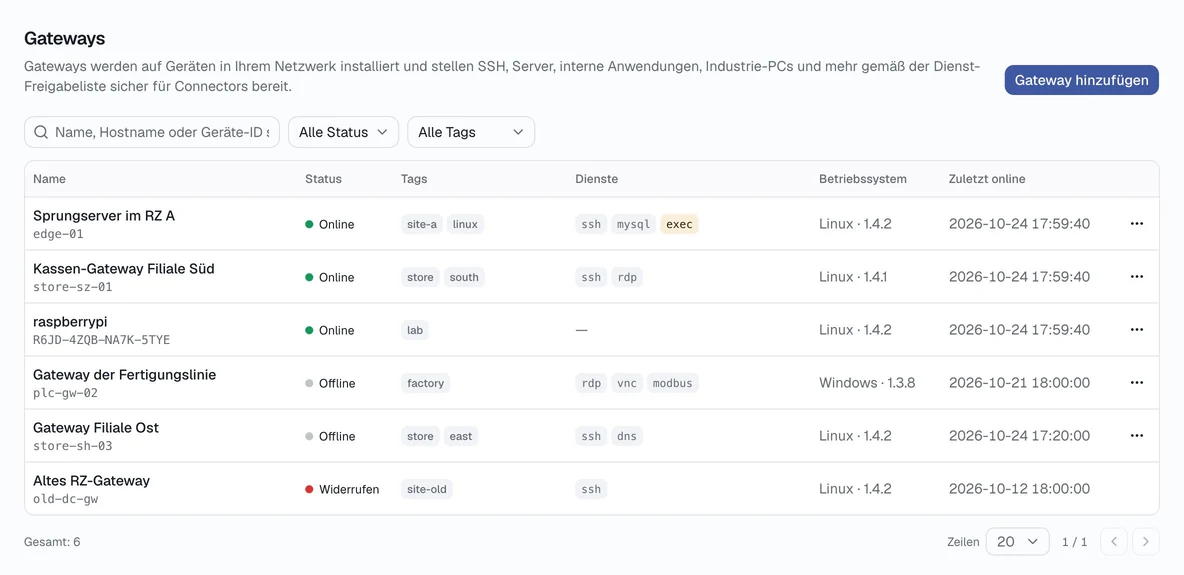
Task: Click the edge-01 hostname
Action: 58,234
